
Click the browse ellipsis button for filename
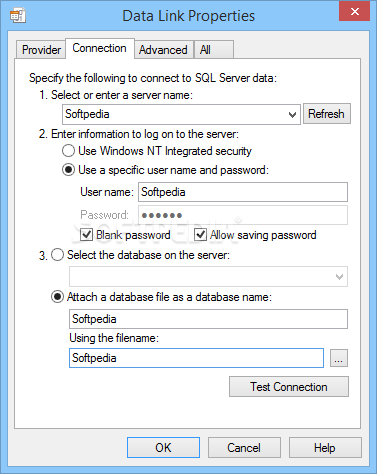tap(339, 358)
